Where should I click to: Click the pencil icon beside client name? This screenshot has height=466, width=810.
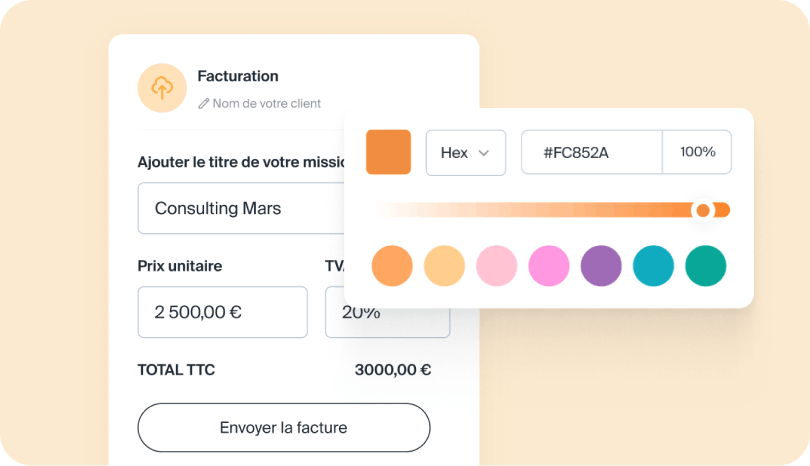(204, 103)
